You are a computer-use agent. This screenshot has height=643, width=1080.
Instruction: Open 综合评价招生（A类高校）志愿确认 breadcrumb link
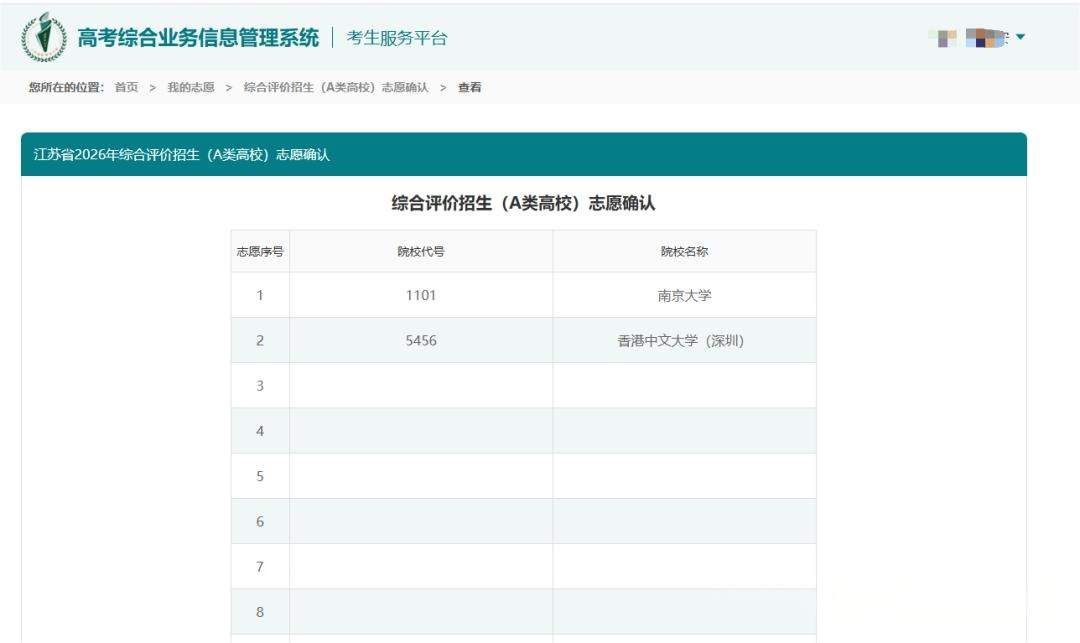336,87
